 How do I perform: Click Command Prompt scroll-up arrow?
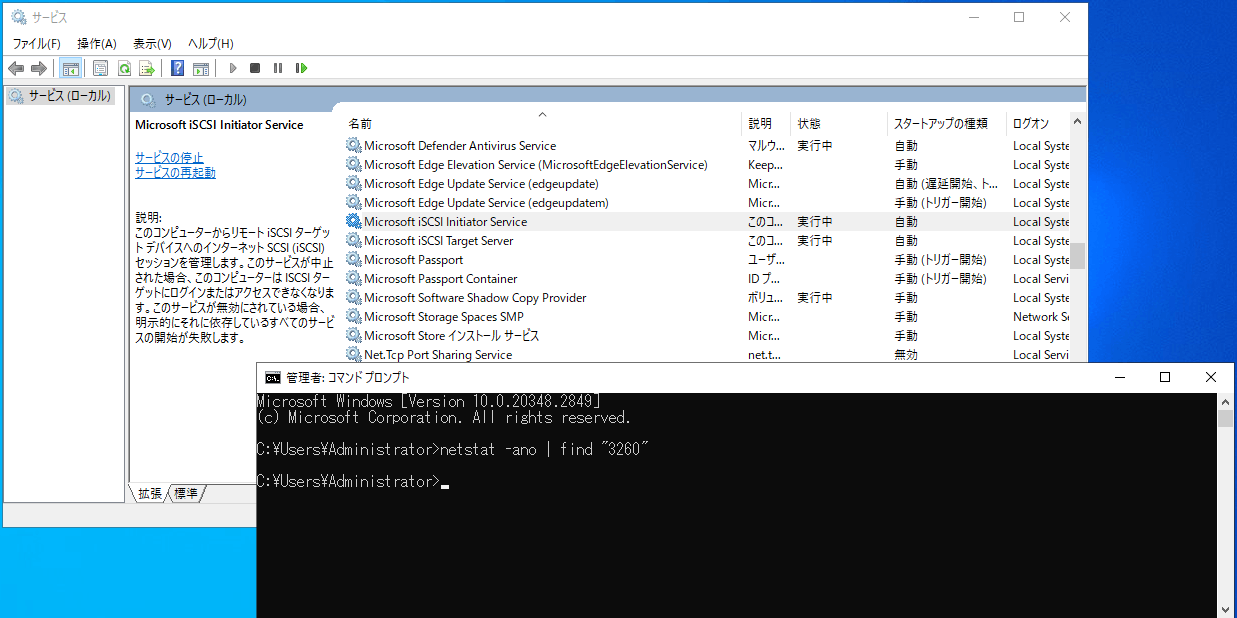tap(1226, 401)
